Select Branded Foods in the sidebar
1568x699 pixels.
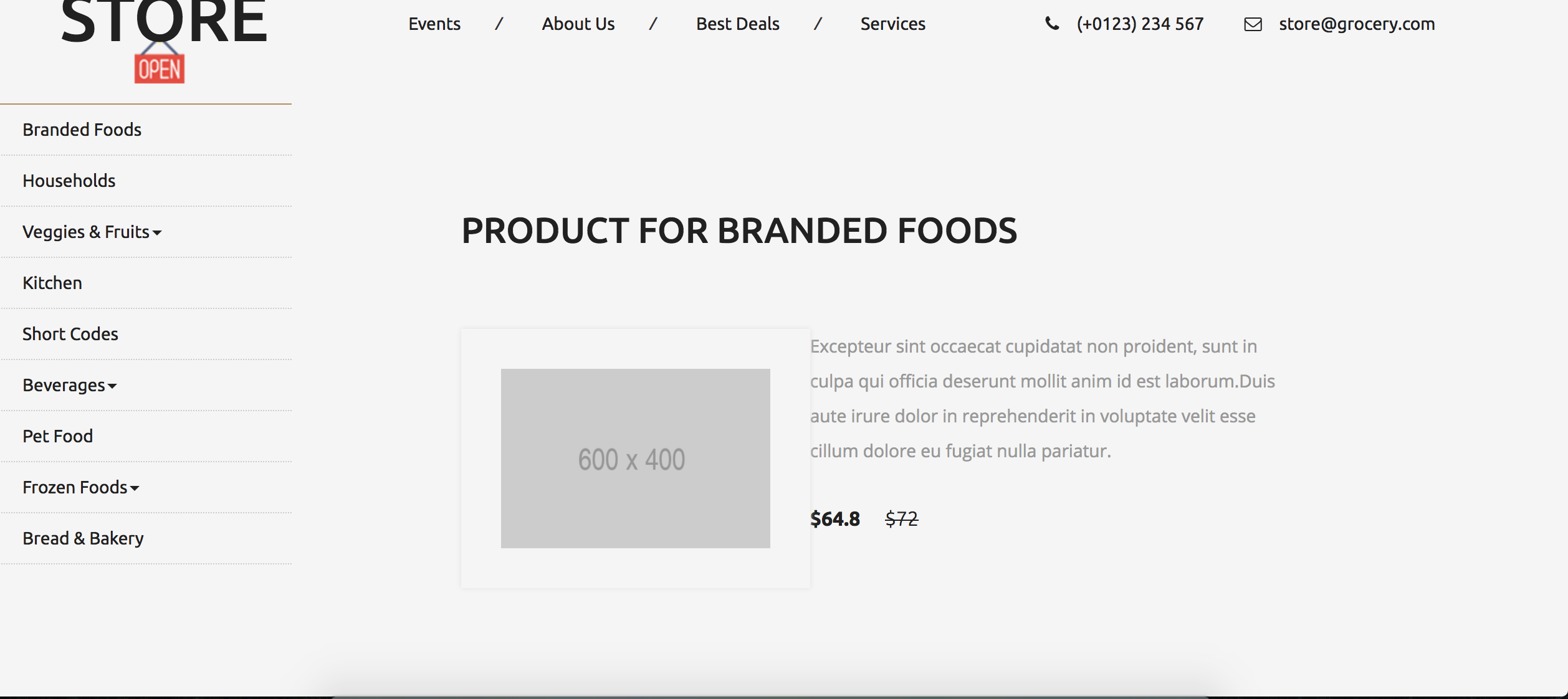click(82, 130)
